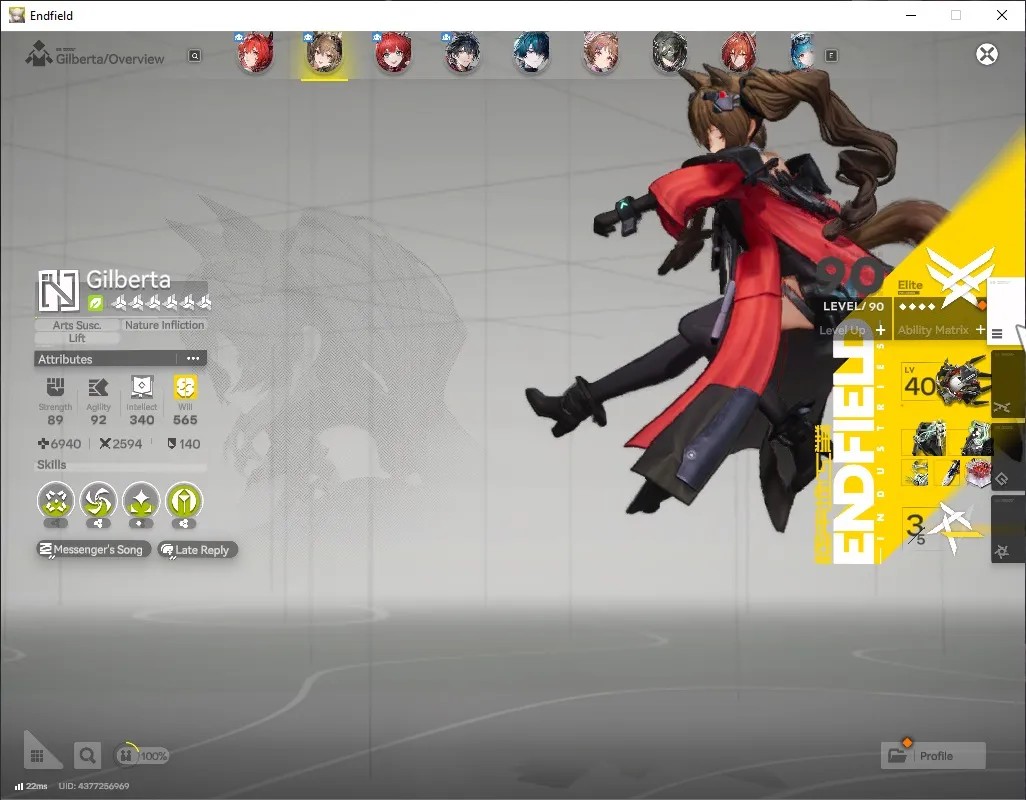1026x800 pixels.
Task: Click the 22ms network latency indicator
Action: click(31, 786)
